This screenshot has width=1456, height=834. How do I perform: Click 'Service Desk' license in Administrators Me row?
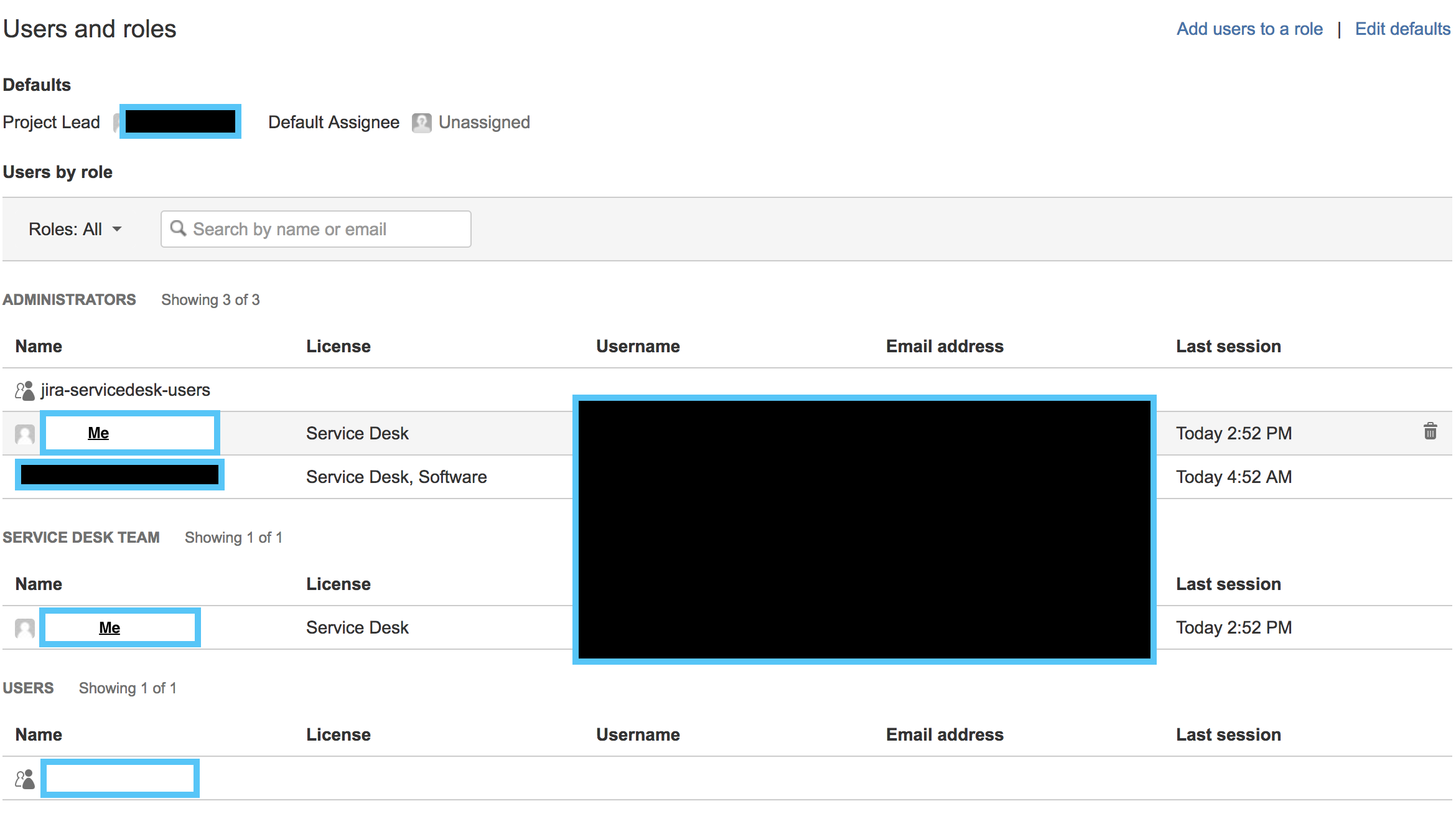coord(357,433)
